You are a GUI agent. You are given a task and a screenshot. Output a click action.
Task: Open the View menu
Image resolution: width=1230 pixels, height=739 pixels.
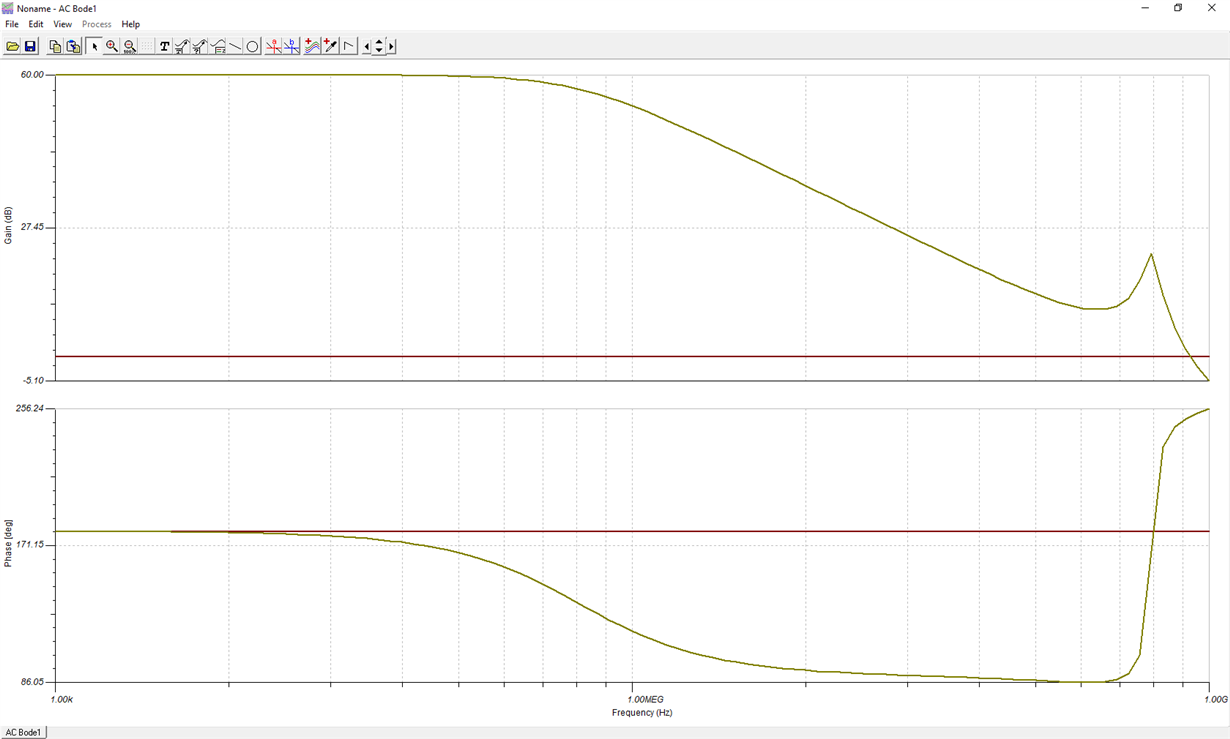62,24
